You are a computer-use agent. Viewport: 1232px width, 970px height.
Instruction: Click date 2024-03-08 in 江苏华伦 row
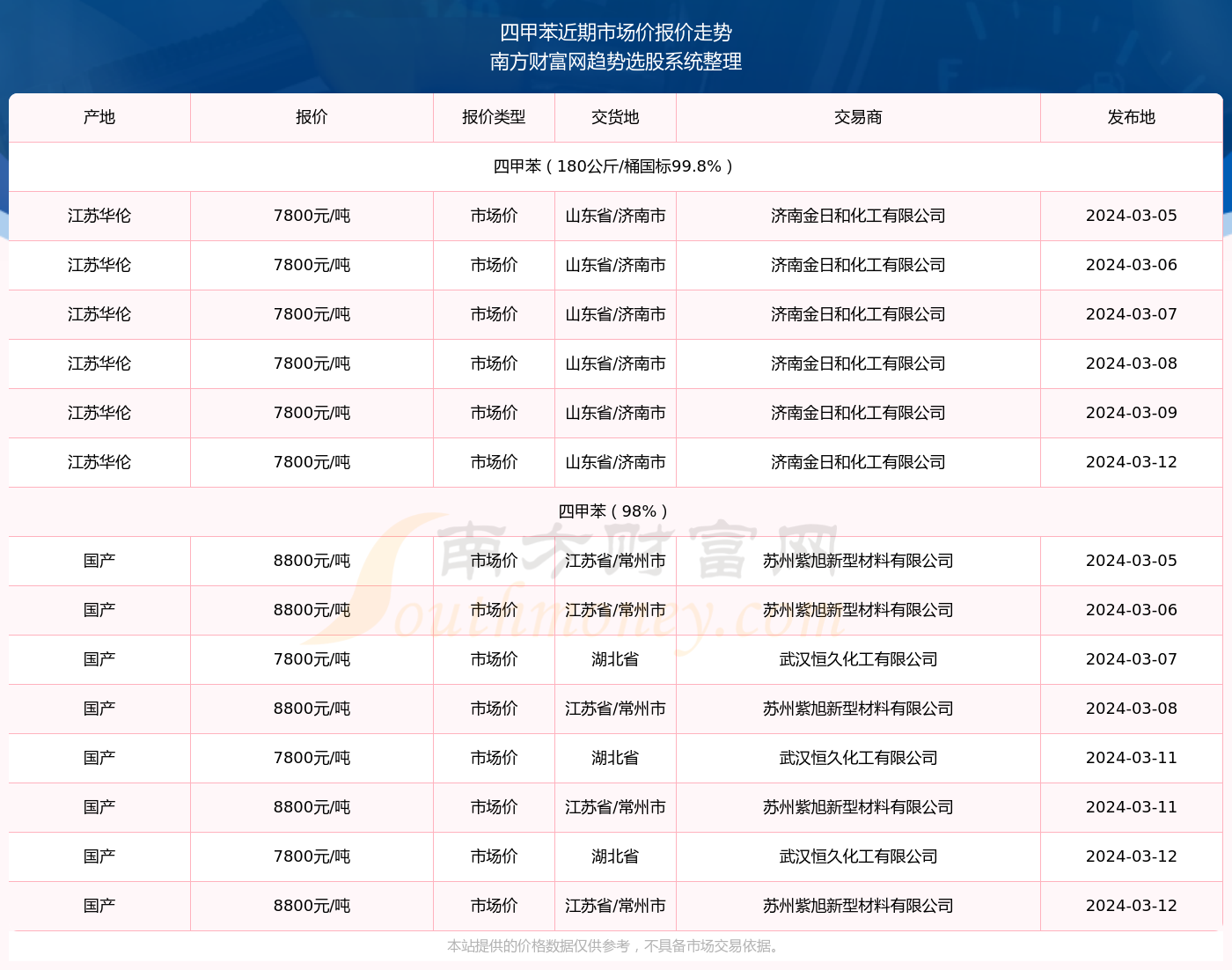[1132, 364]
